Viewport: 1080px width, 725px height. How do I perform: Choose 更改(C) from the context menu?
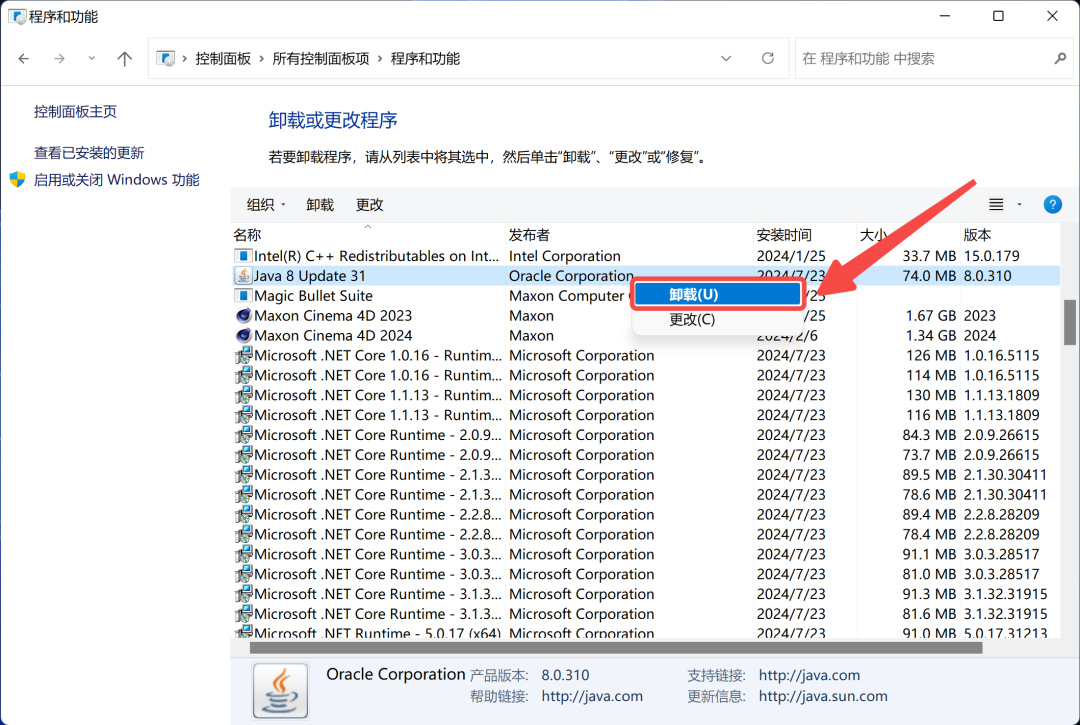pos(717,319)
